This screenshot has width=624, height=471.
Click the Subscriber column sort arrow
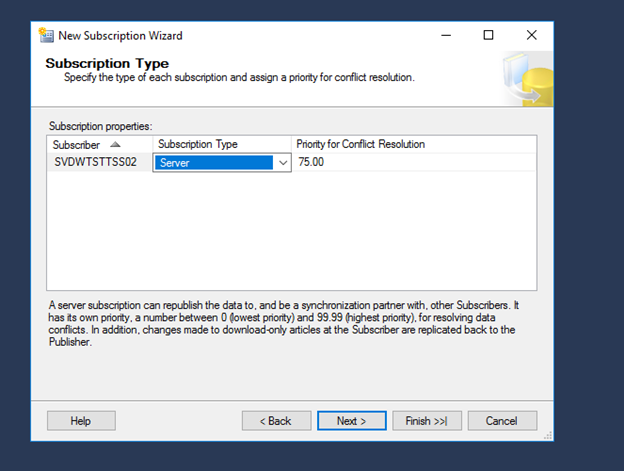115,144
